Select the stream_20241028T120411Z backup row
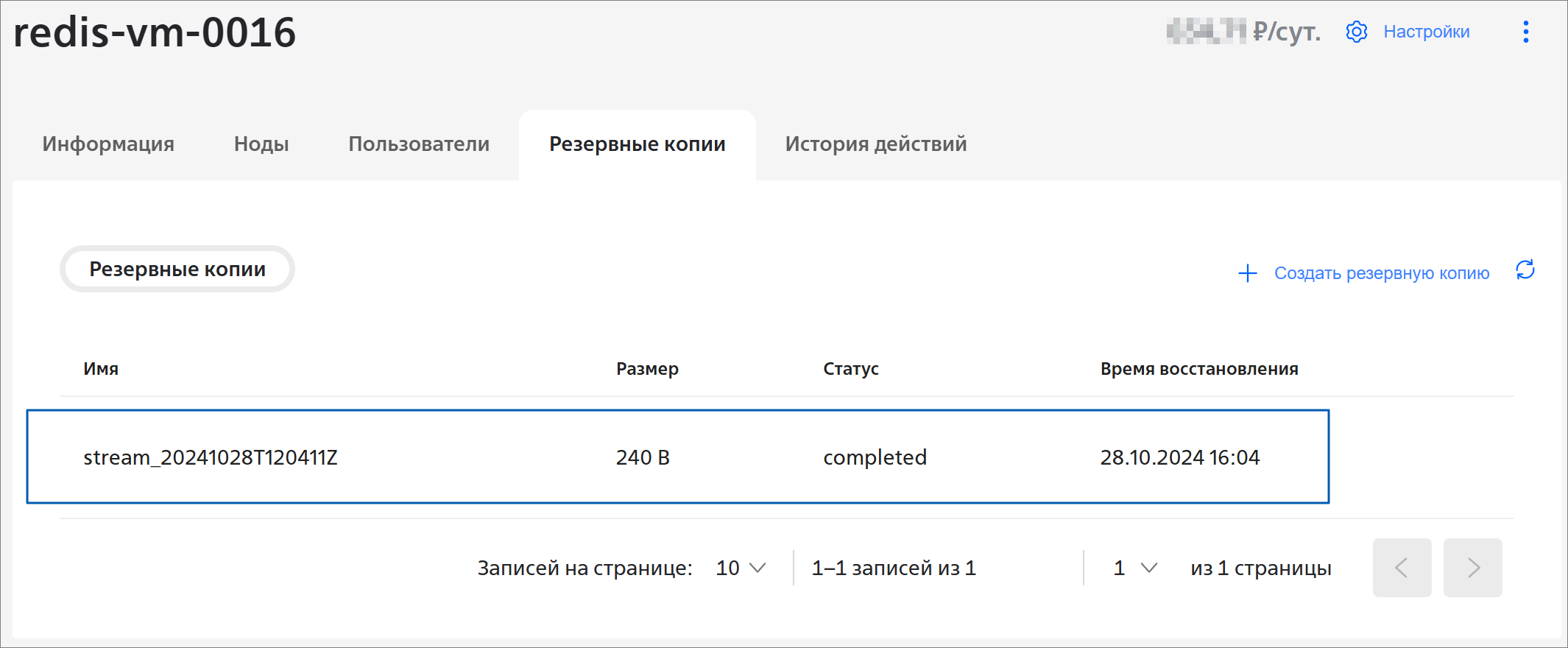The image size is (1568, 648). [x=678, y=457]
